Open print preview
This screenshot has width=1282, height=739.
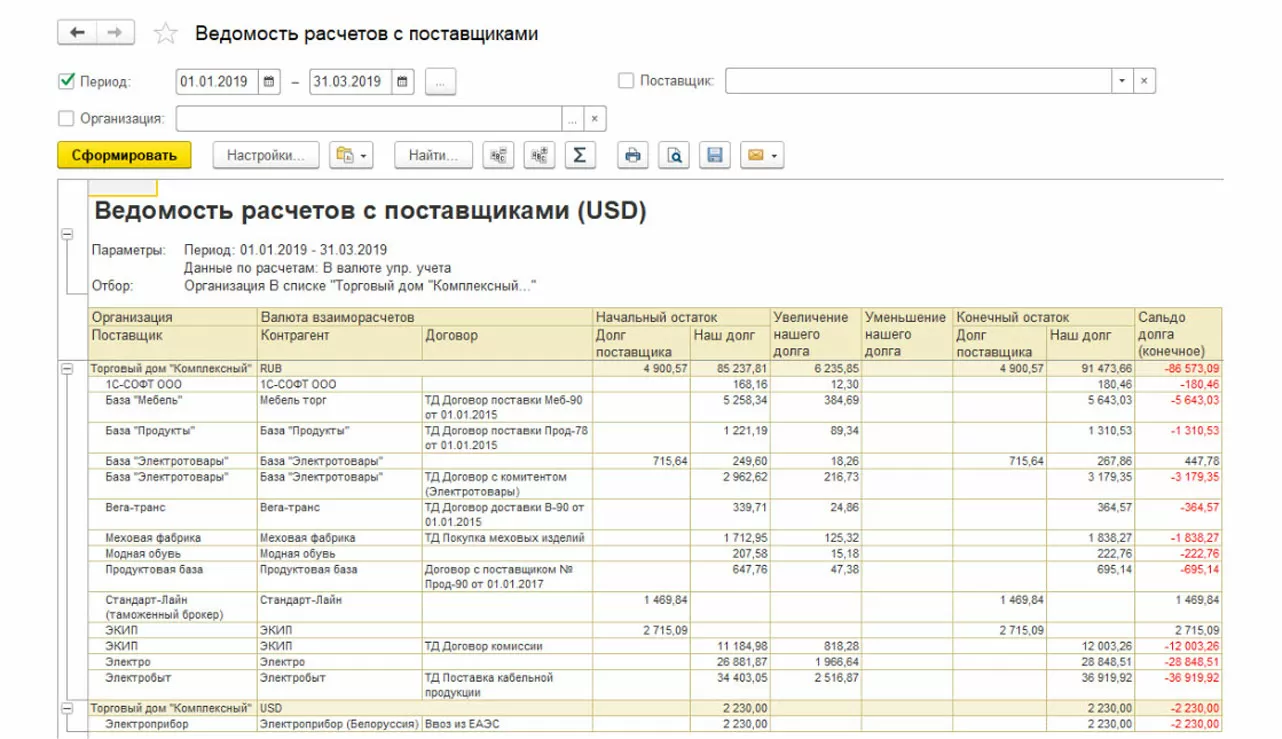tap(674, 155)
